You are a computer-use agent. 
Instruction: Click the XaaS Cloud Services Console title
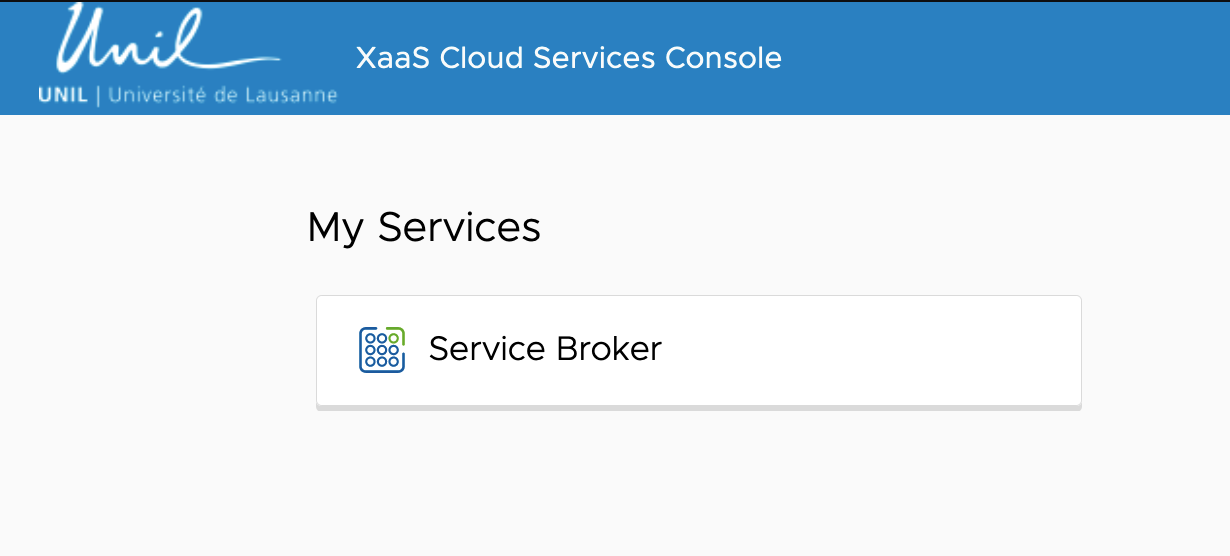[568, 58]
